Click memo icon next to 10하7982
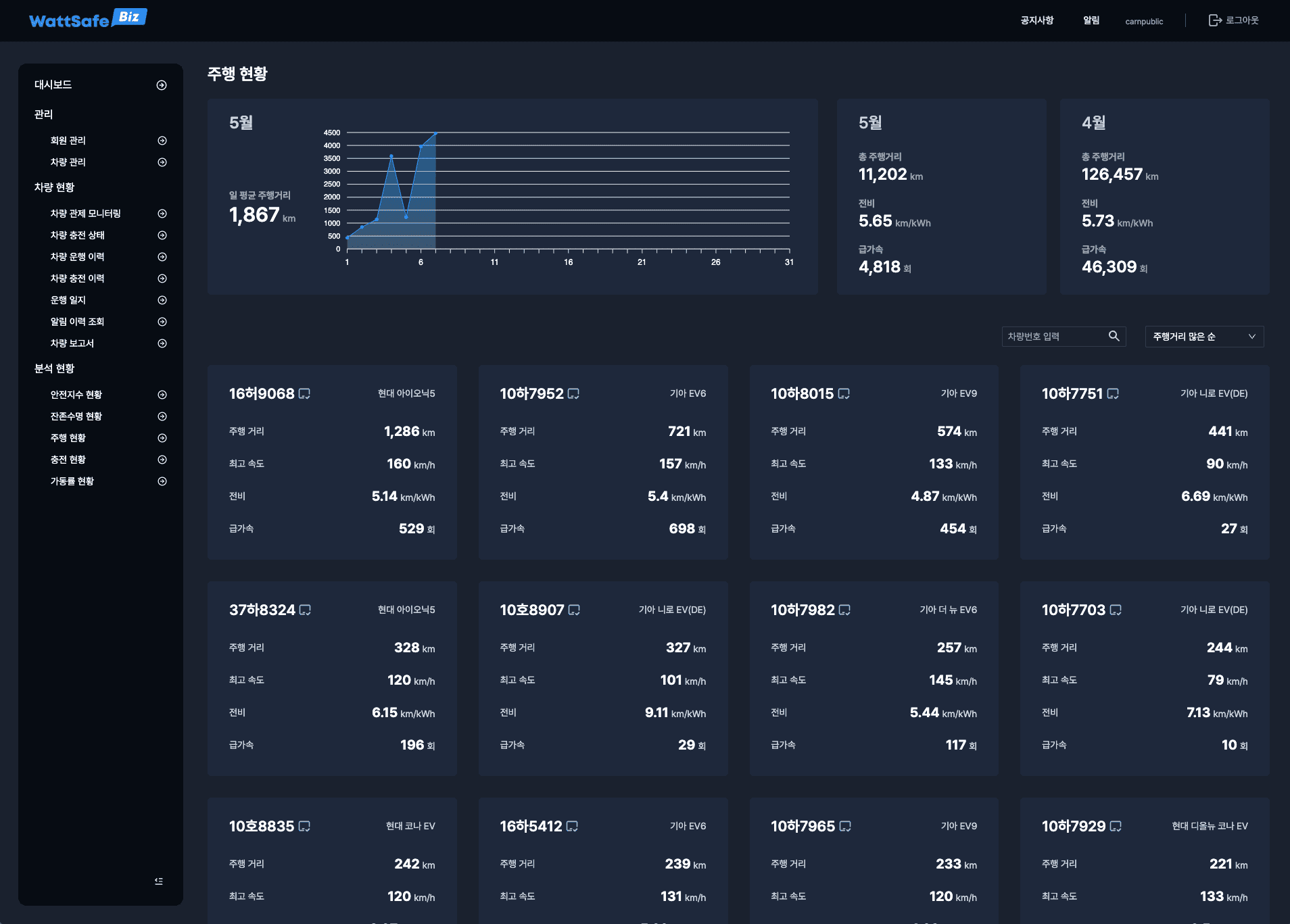Screen dimensions: 1290x924 point(844,610)
